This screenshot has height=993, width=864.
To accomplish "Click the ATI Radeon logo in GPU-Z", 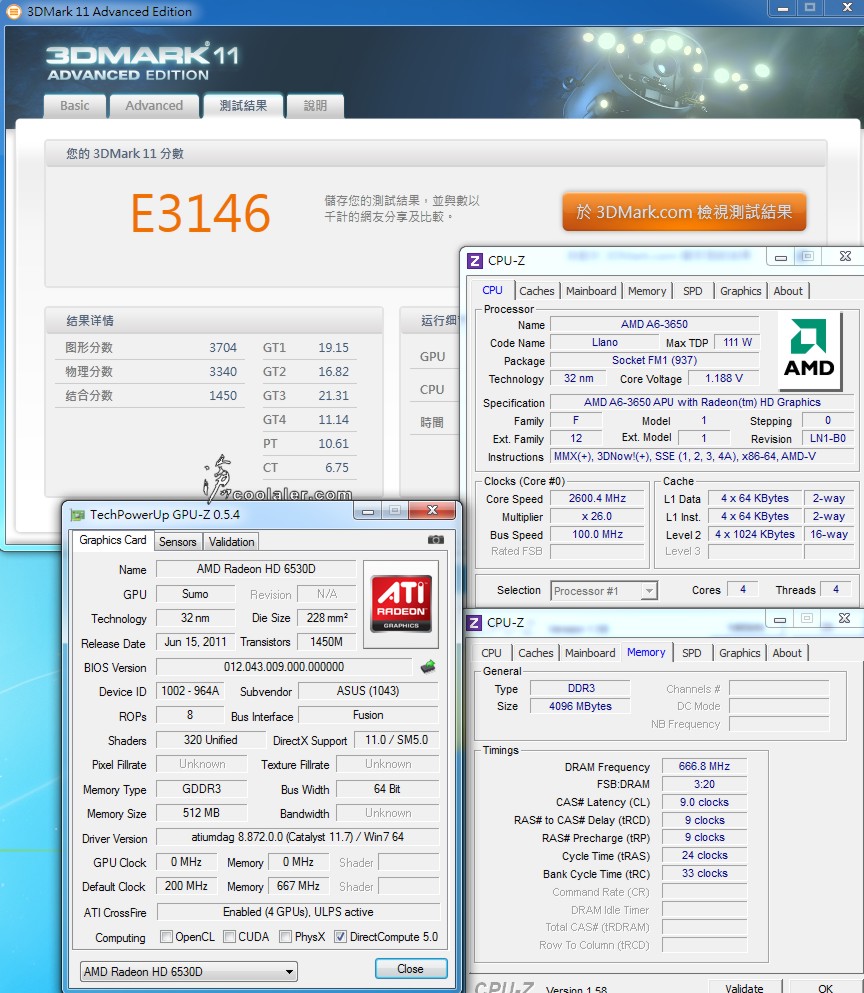I will [401, 604].
